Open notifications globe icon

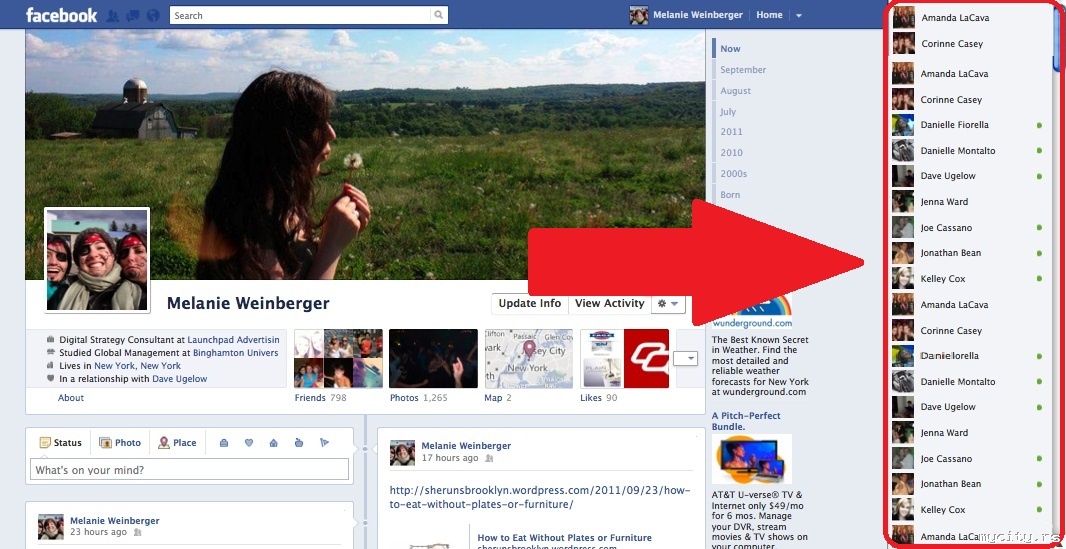[x=153, y=15]
